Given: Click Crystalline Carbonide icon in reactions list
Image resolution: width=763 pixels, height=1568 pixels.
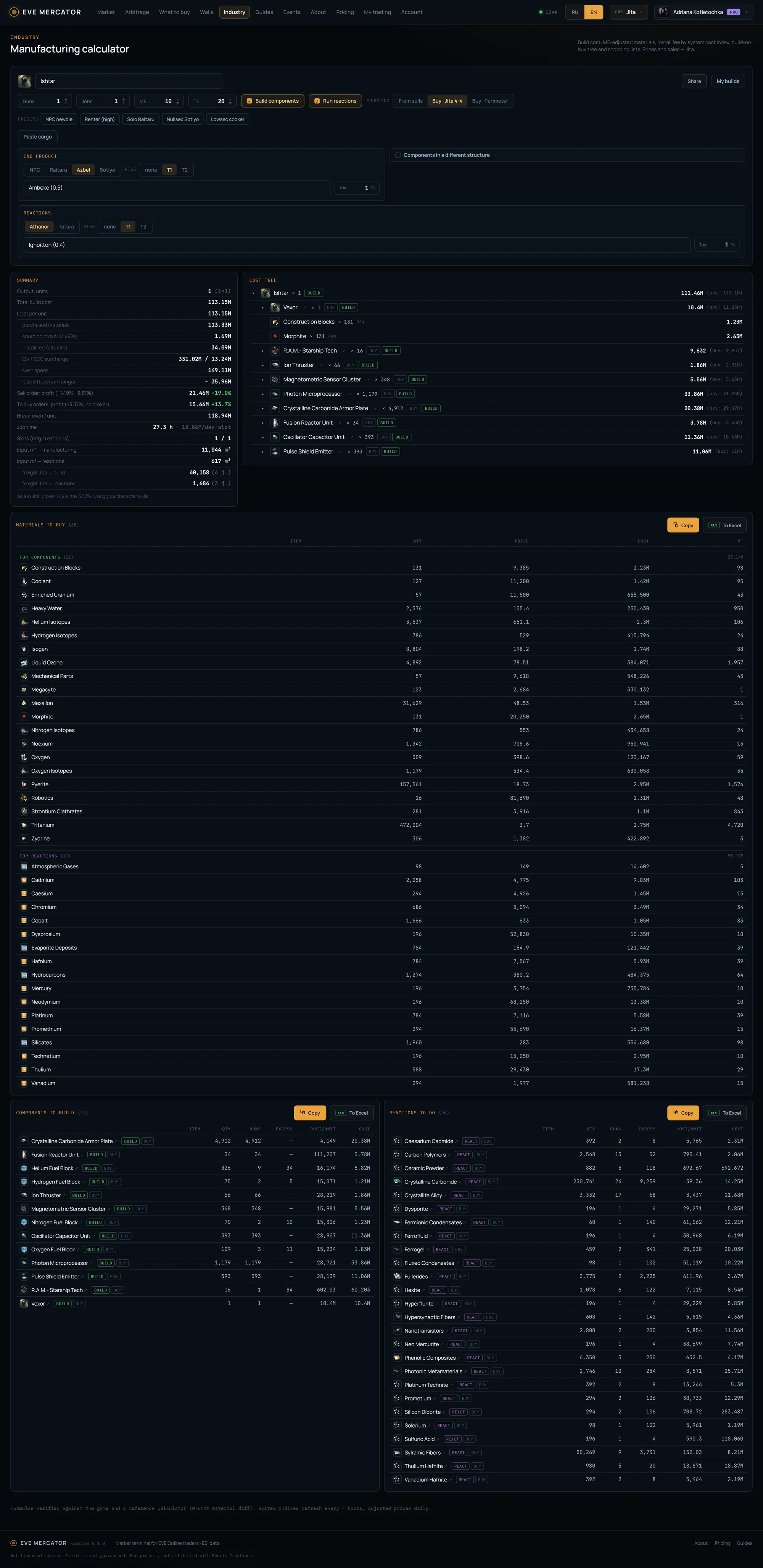Looking at the screenshot, I should (x=397, y=1182).
